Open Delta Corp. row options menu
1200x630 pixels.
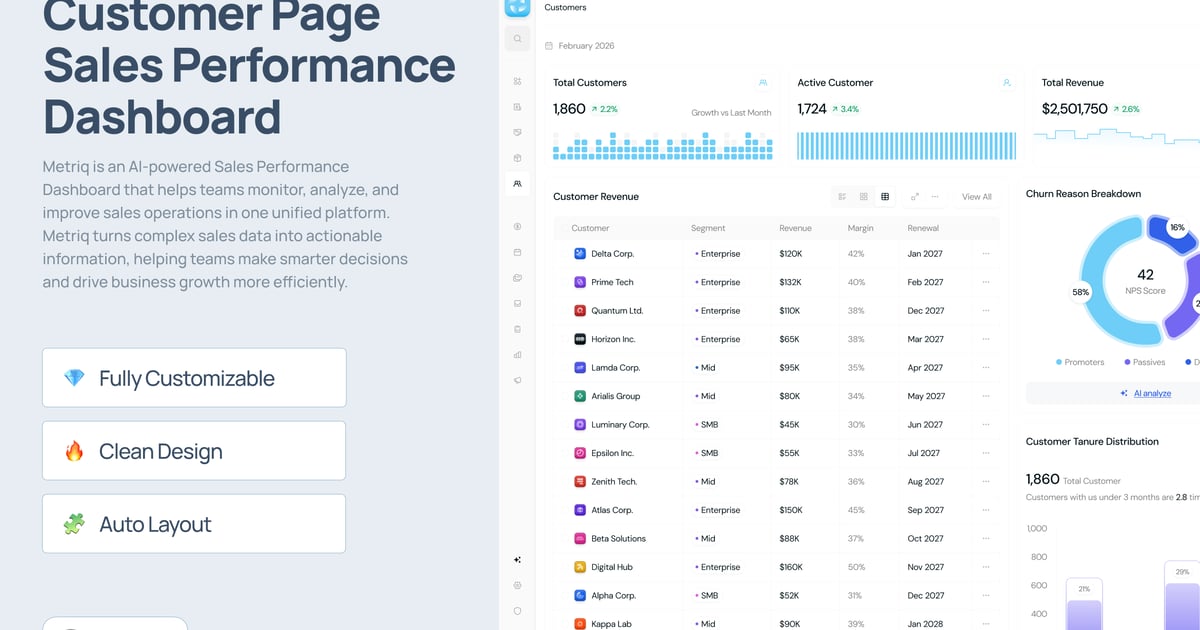[986, 254]
